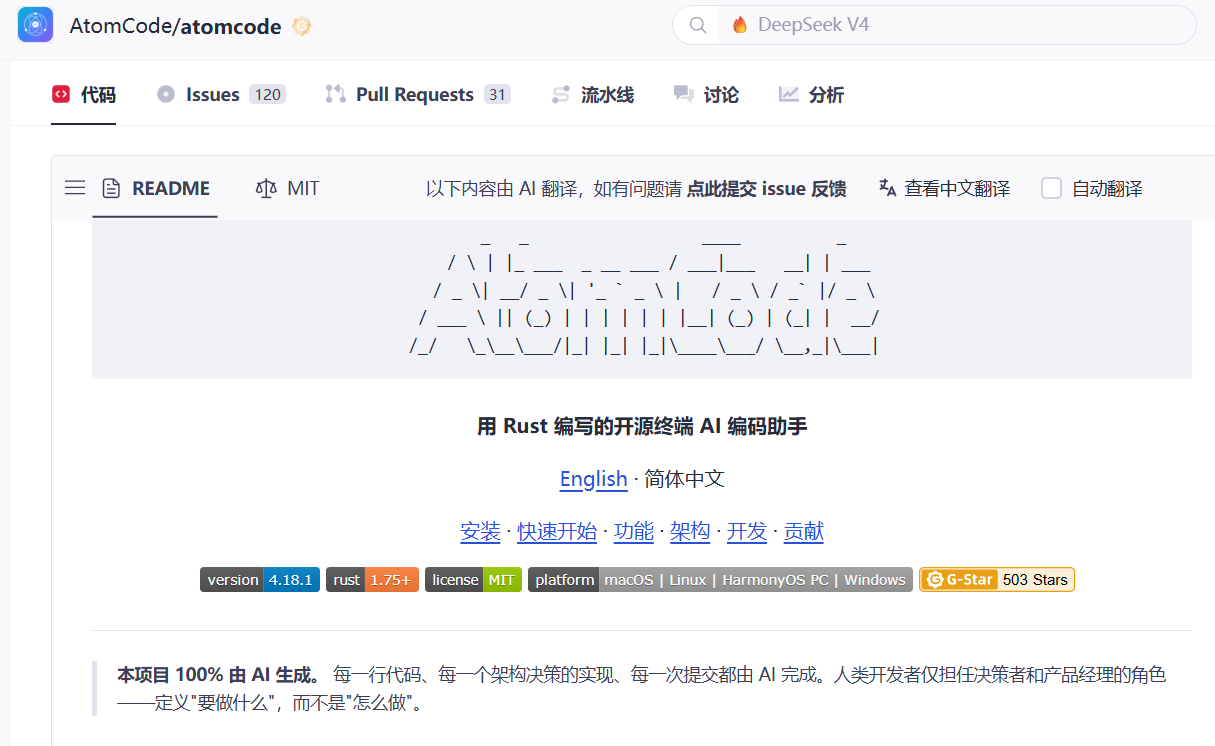Click the version 4.18.1 badge
The image size is (1215, 746).
(x=260, y=580)
